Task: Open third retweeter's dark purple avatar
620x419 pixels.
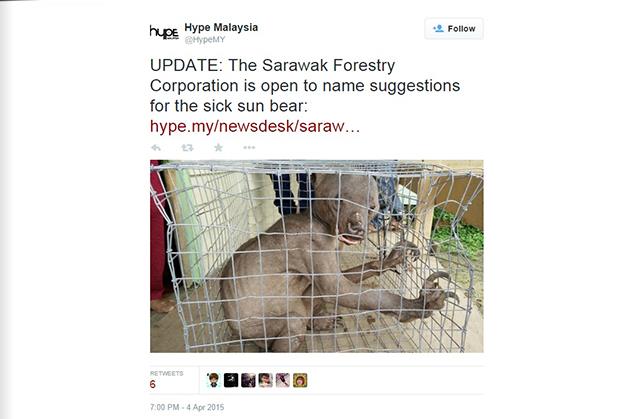Action: (x=248, y=380)
